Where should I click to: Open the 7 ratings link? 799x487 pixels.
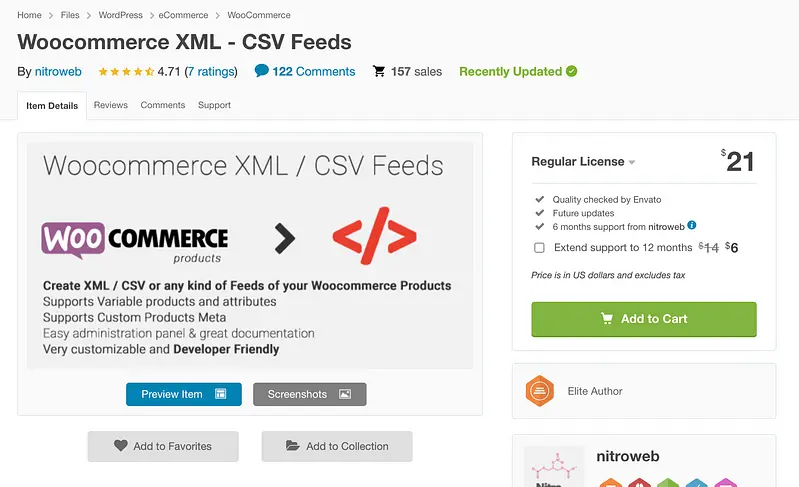pyautogui.click(x=210, y=72)
